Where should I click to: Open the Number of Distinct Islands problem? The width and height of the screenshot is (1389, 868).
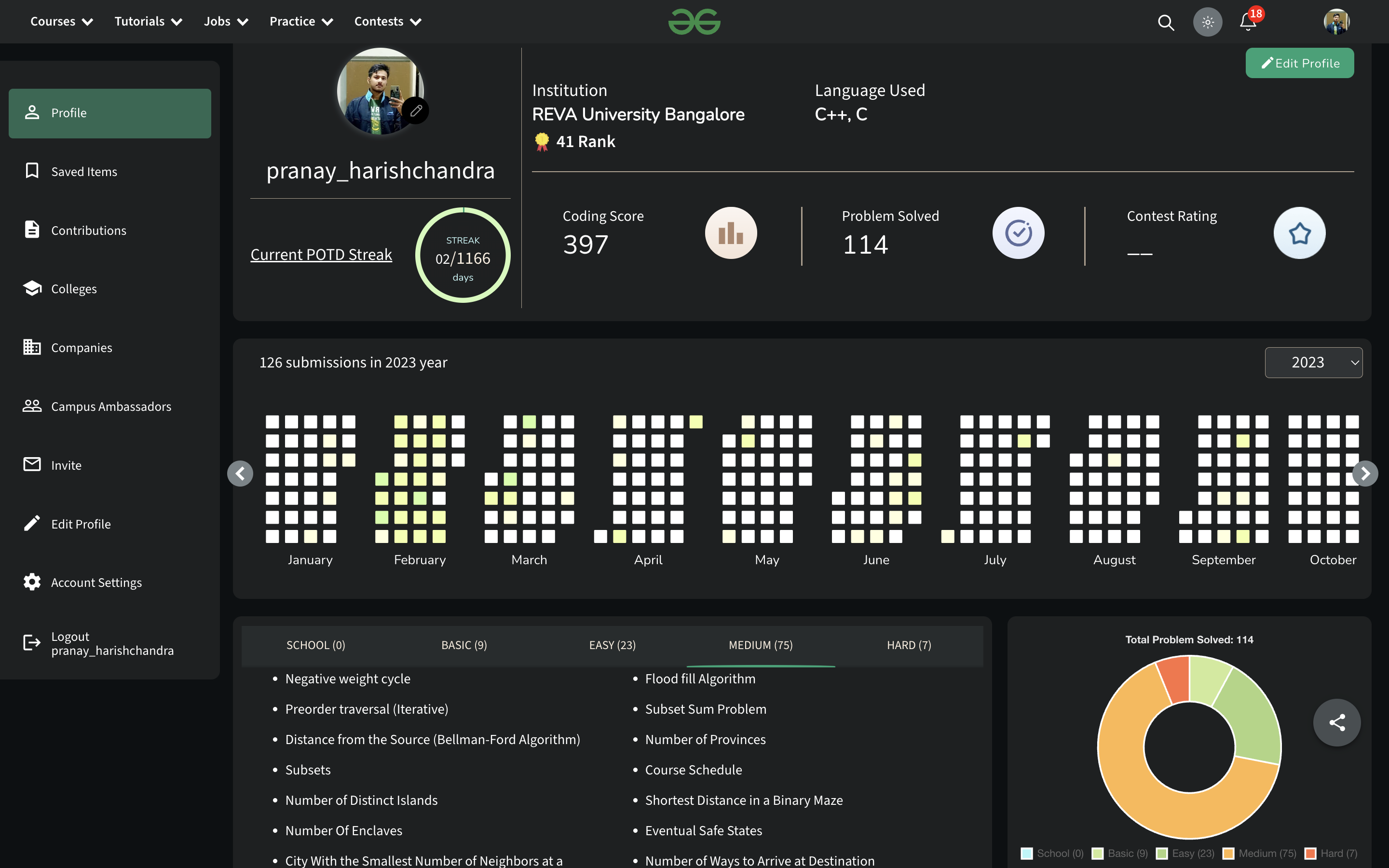click(362, 800)
